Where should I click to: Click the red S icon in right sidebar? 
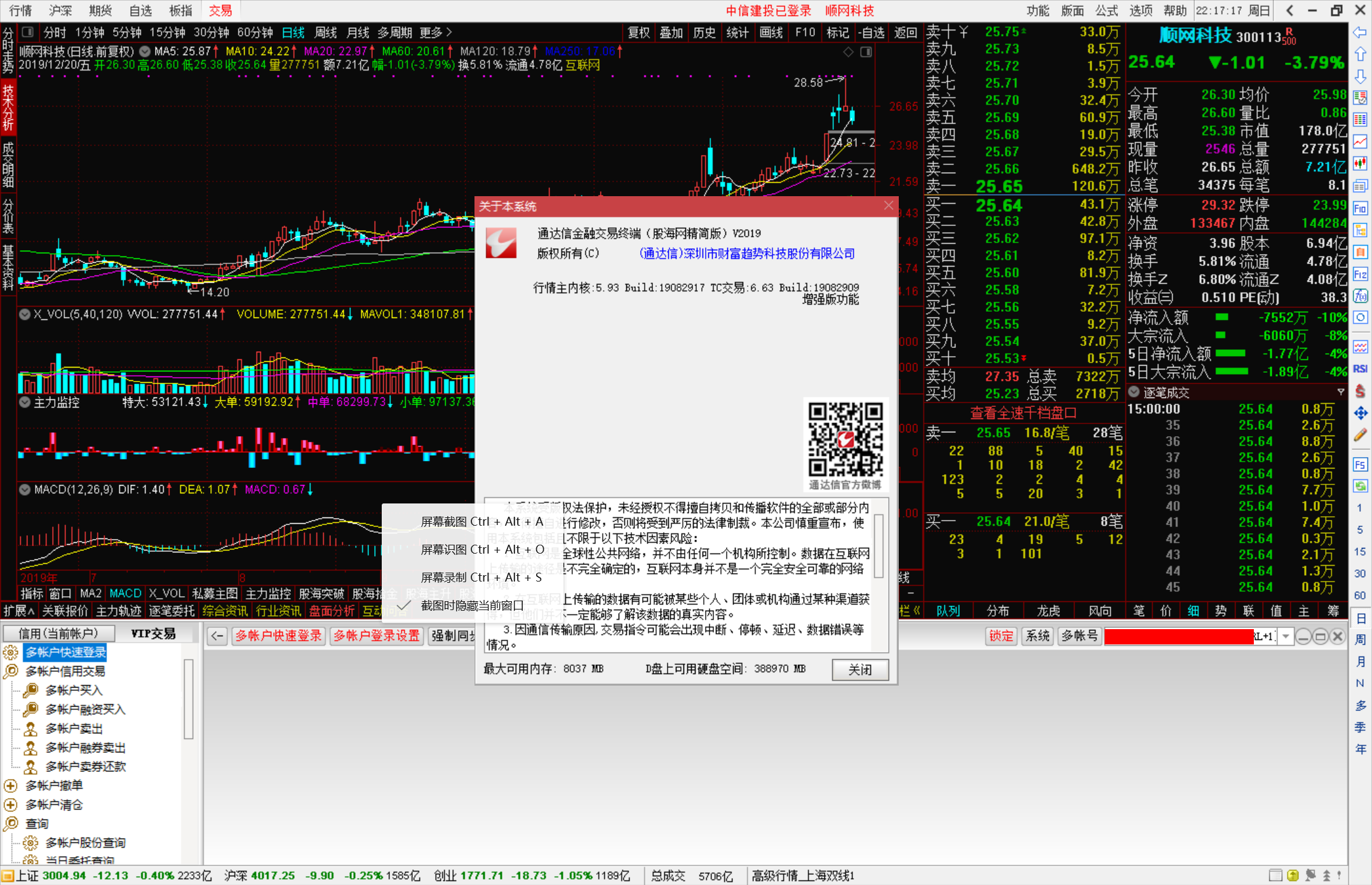[x=1360, y=391]
